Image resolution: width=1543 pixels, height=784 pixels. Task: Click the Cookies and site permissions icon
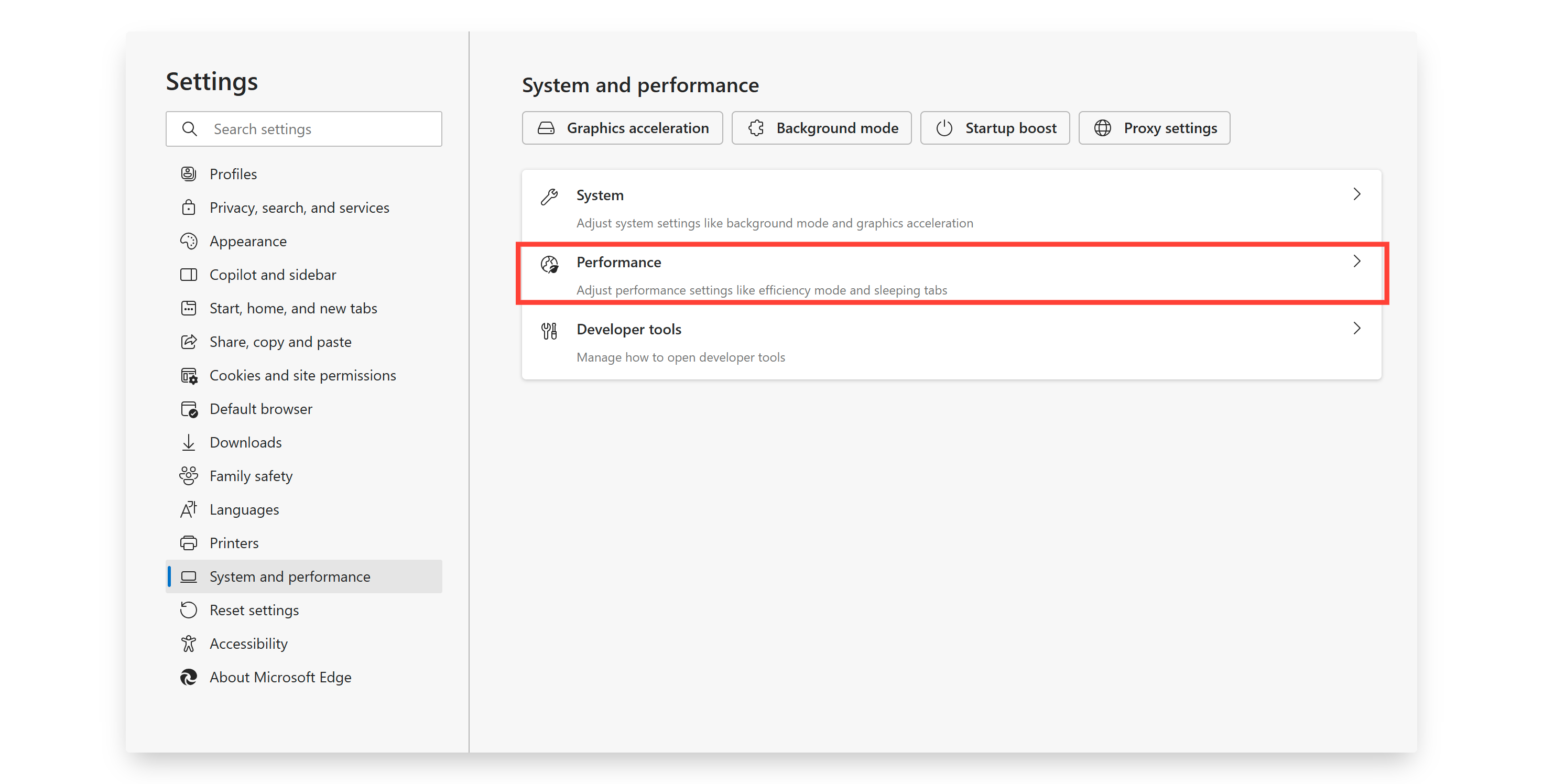(x=189, y=376)
